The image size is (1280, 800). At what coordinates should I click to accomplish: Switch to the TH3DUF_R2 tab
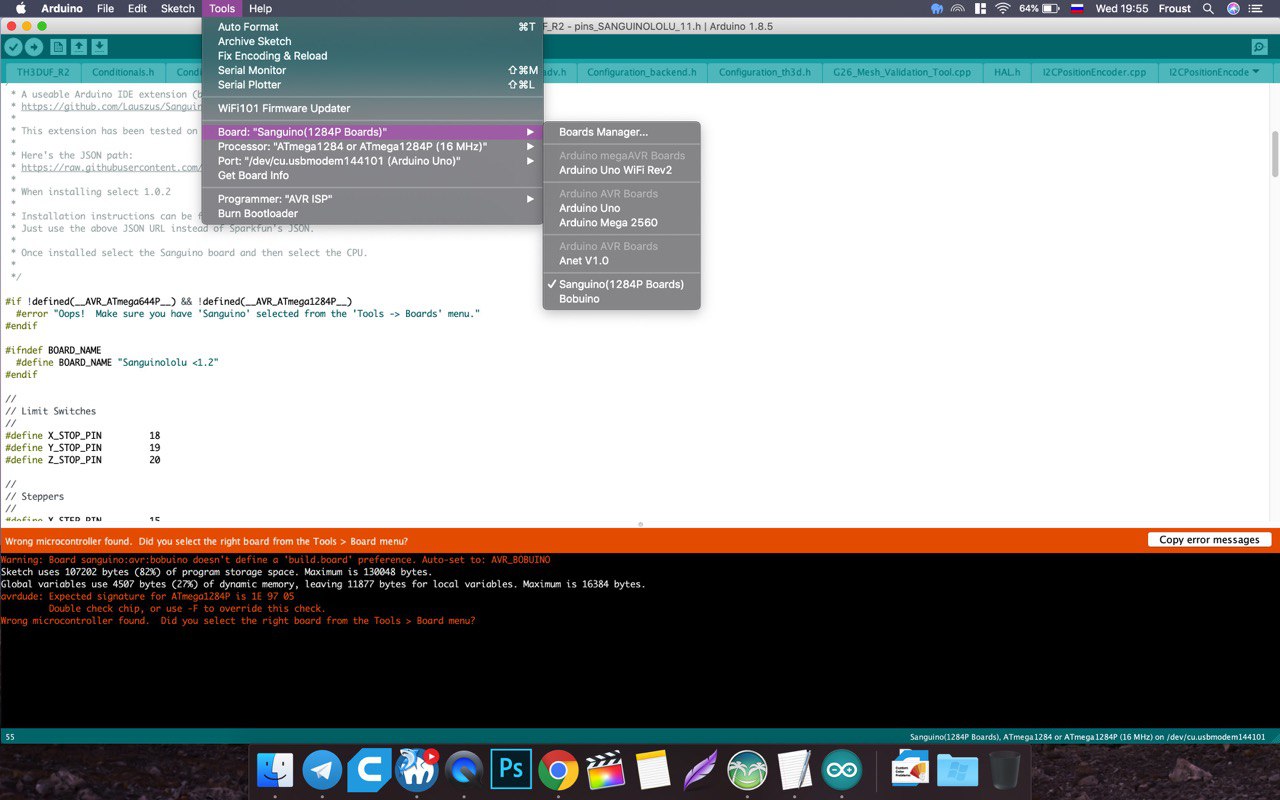43,72
